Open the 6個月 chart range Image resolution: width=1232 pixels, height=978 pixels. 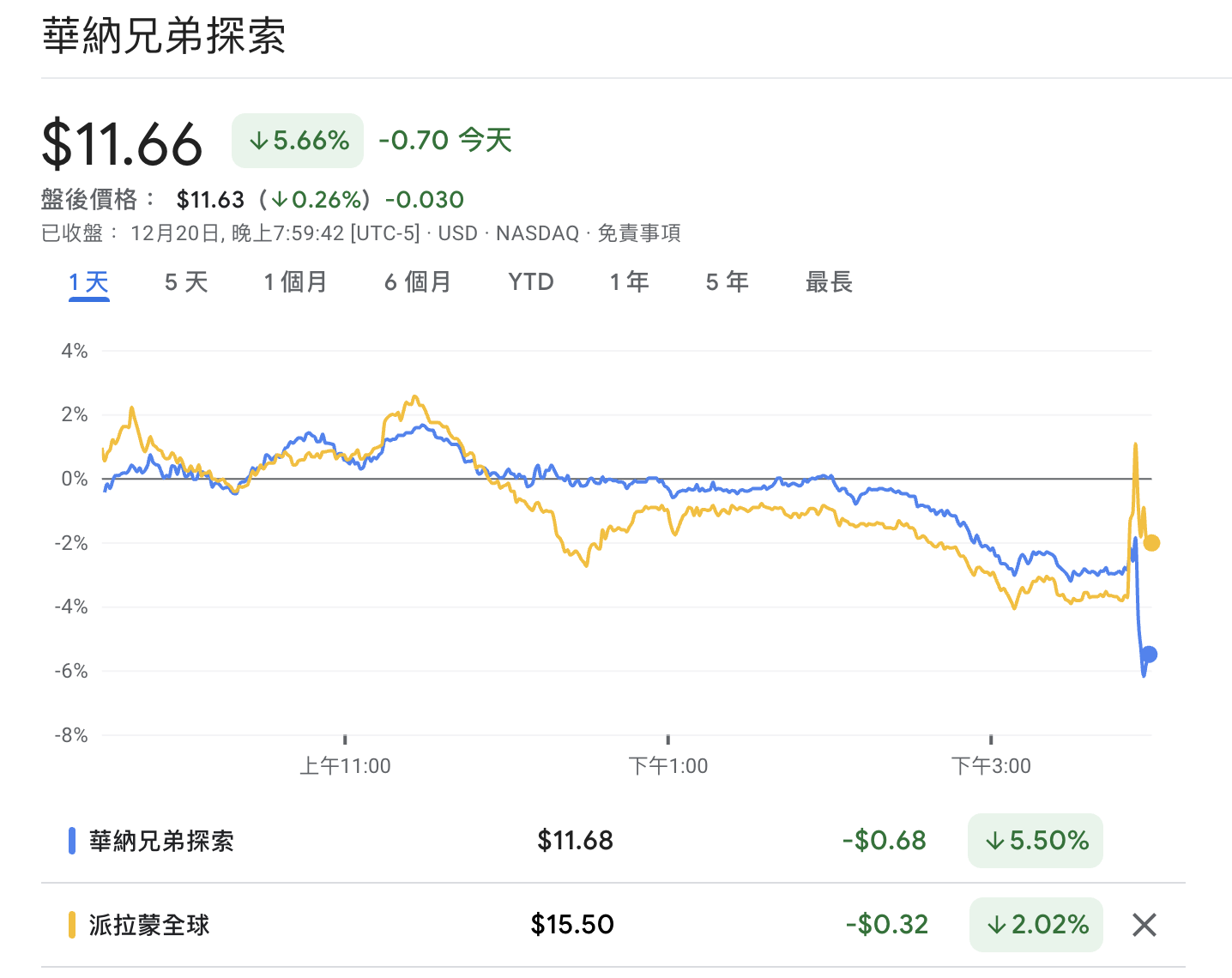(x=417, y=282)
